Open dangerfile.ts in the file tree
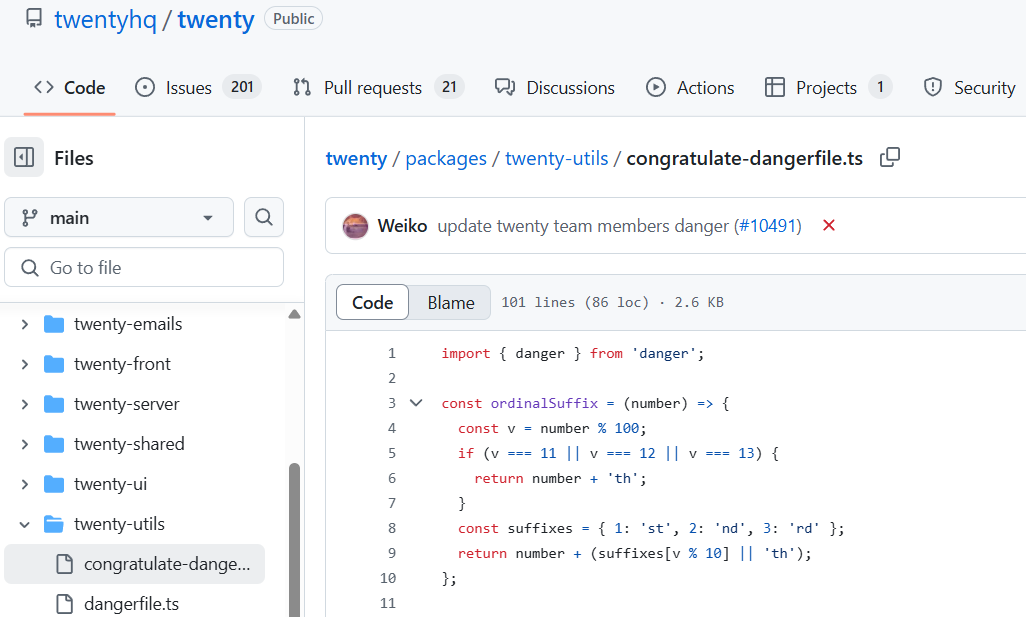1026x617 pixels. point(134,604)
